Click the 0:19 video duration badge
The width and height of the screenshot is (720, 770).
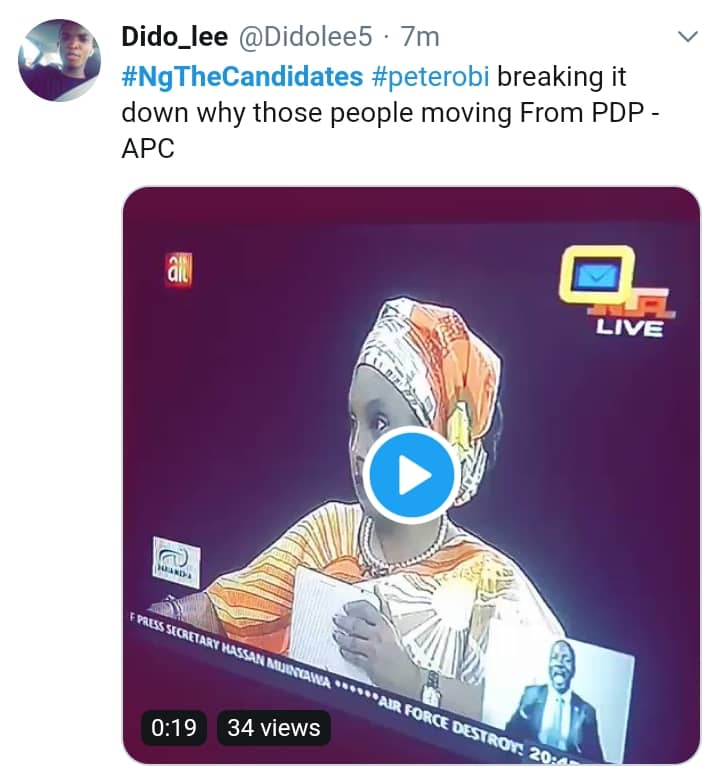(174, 728)
